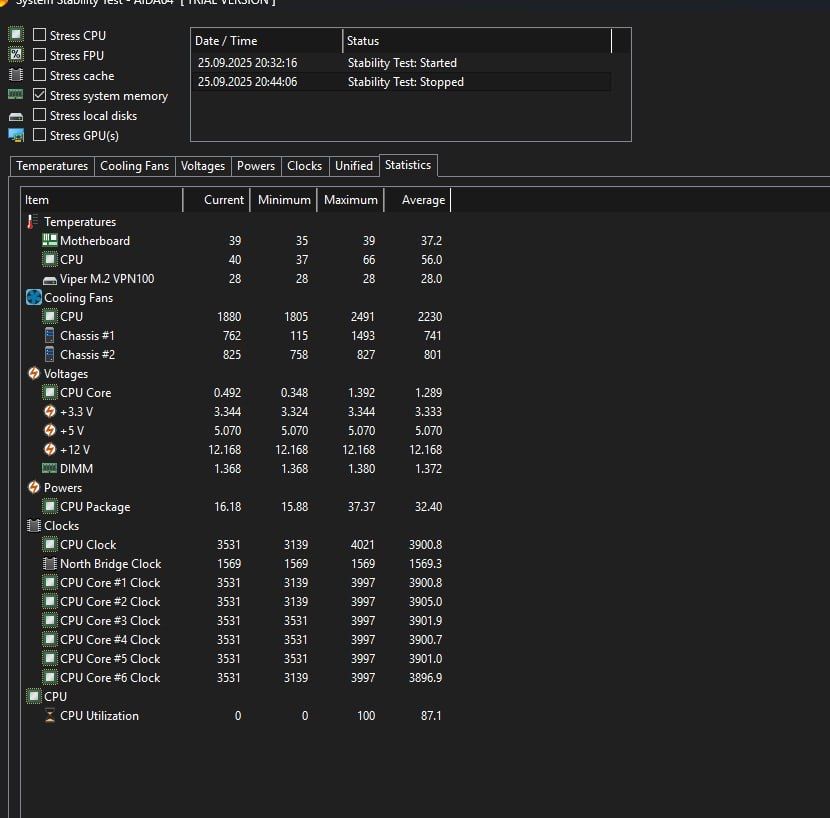The height and width of the screenshot is (818, 830).
Task: Click the Item column header
Action: pyautogui.click(x=102, y=200)
